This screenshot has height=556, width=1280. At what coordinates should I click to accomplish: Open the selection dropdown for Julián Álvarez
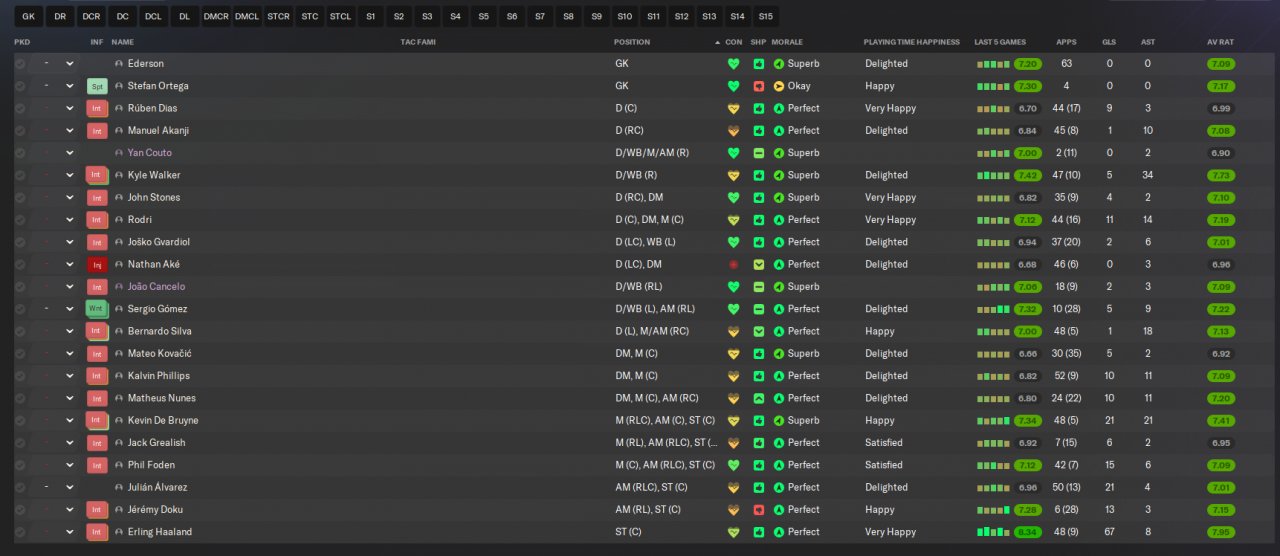click(x=70, y=488)
